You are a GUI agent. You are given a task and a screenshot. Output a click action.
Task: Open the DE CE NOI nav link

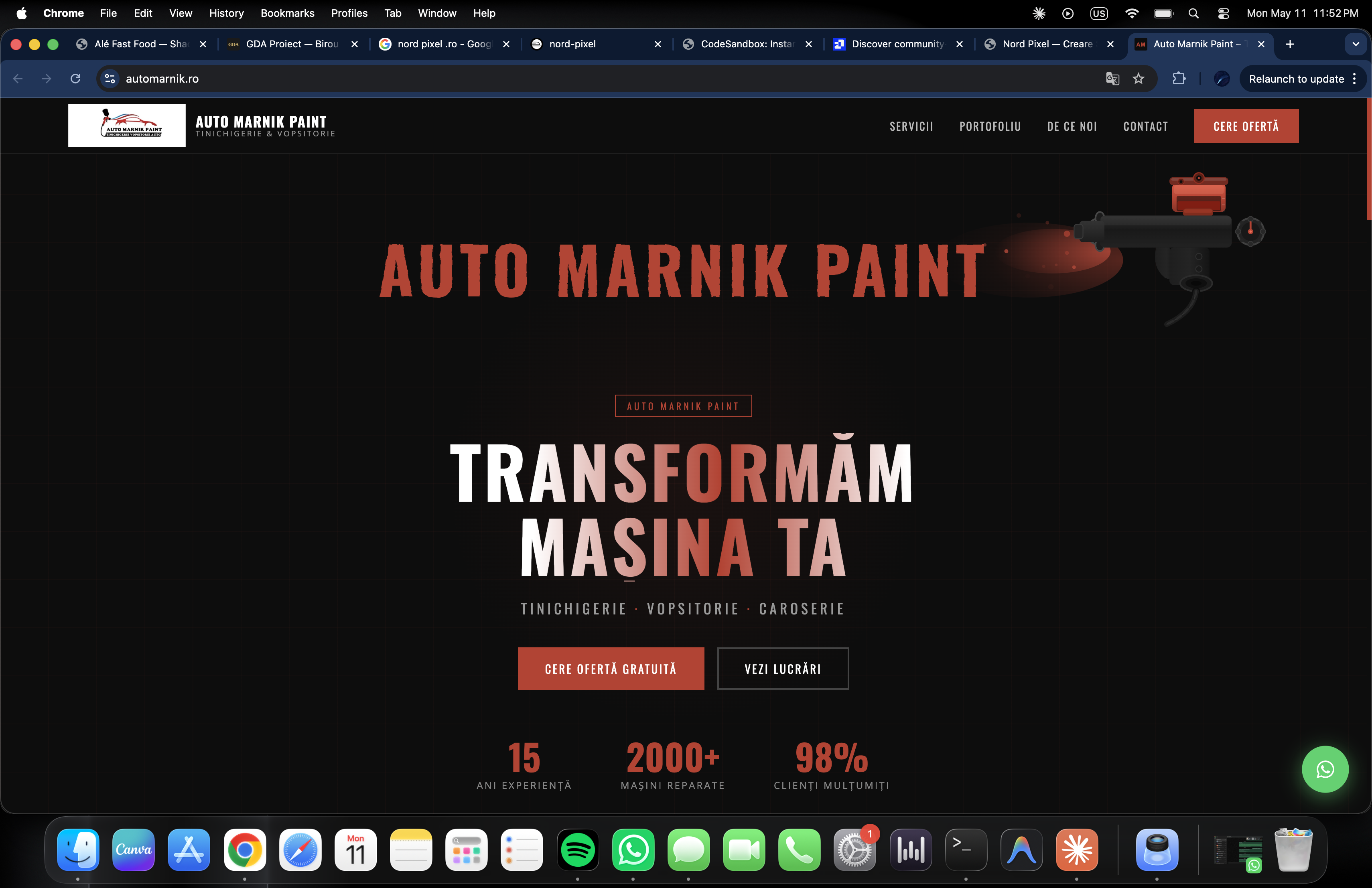tap(1072, 126)
